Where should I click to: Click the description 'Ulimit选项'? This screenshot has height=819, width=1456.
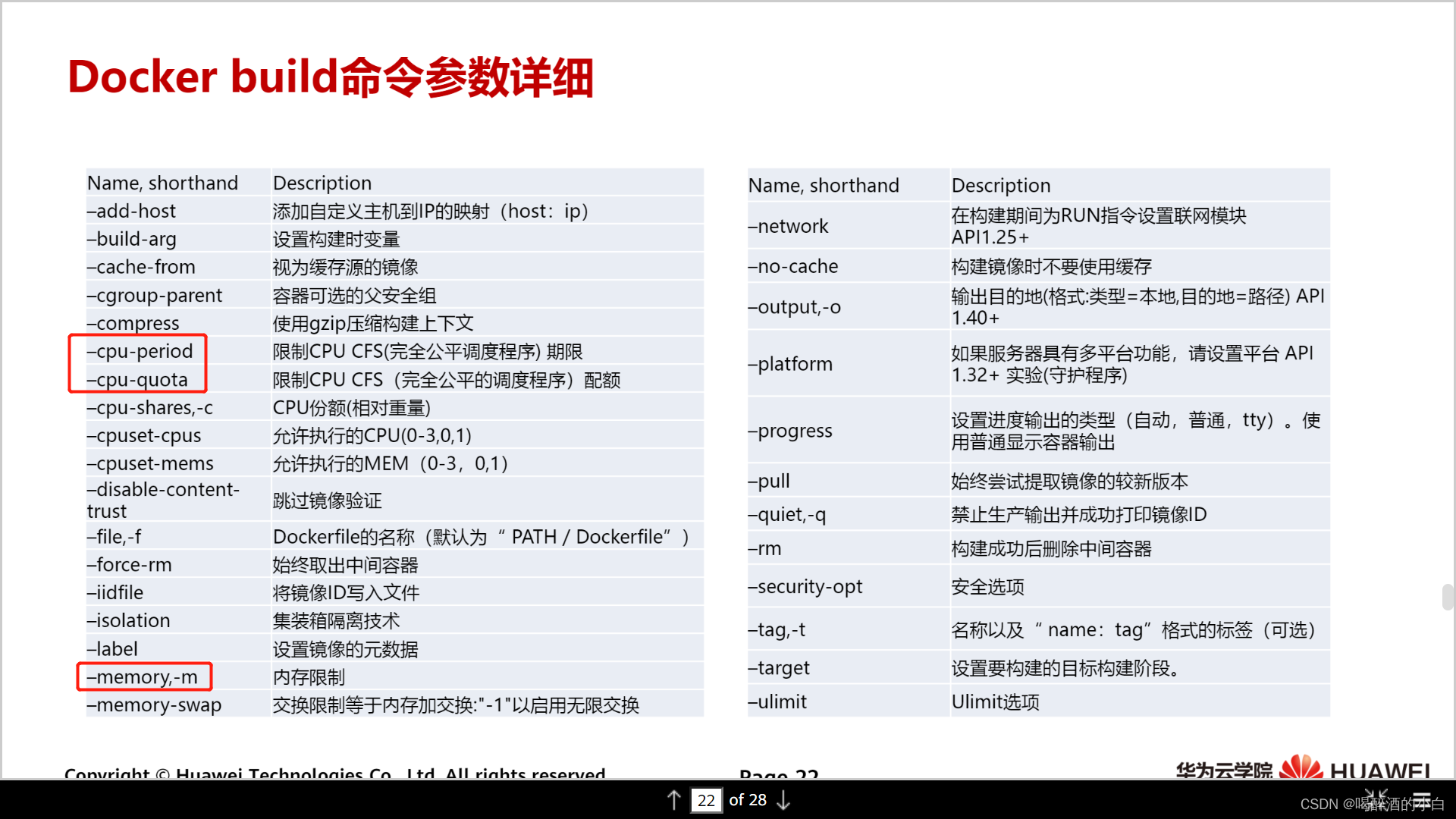995,701
